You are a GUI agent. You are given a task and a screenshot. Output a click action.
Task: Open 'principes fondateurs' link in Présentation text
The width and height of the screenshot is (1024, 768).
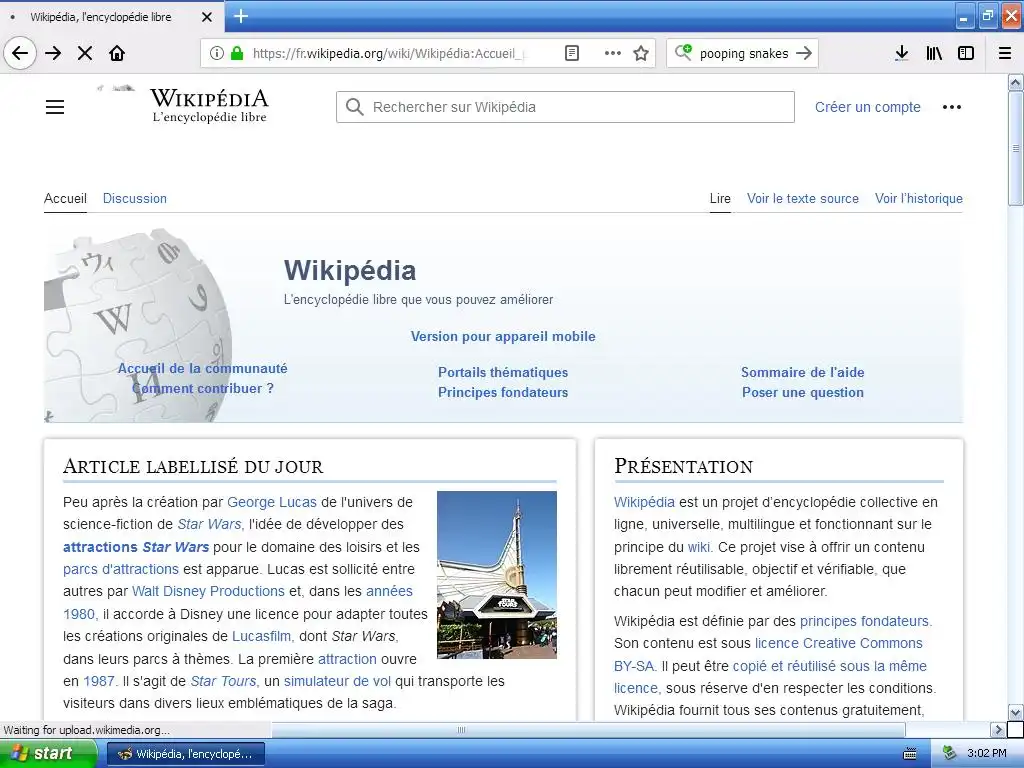point(865,621)
